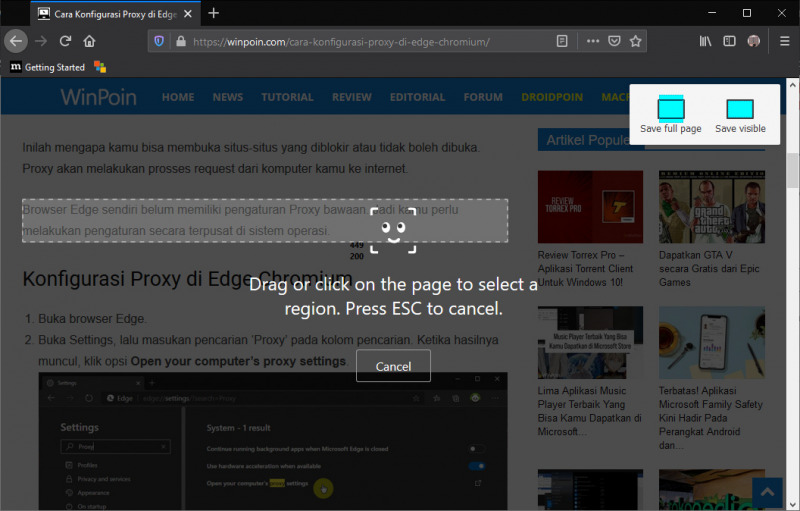Open the HOME menu item
The image size is (800, 511).
(178, 97)
